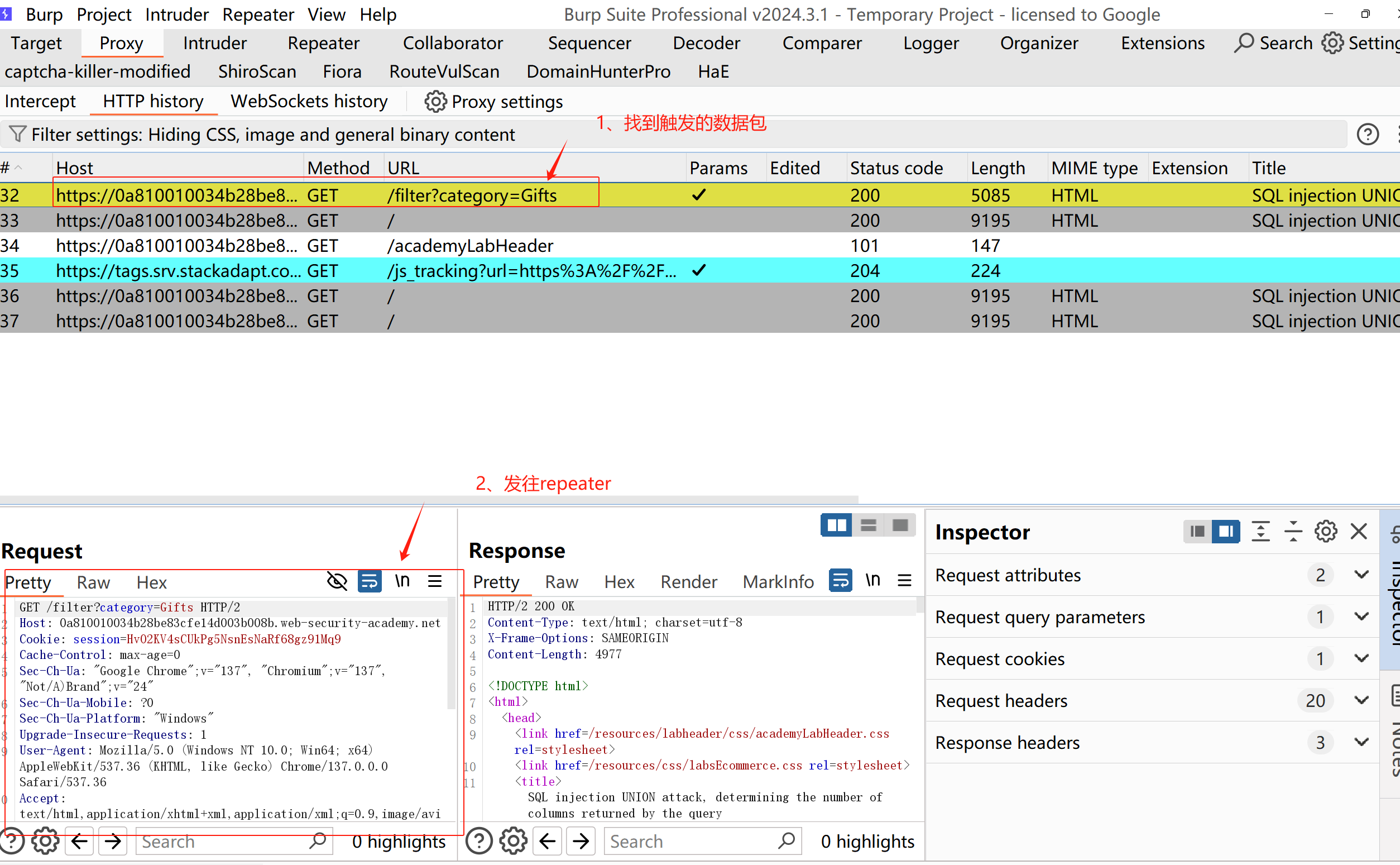Toggle show newline characters in Response
The height and width of the screenshot is (865, 1400).
tap(872, 581)
